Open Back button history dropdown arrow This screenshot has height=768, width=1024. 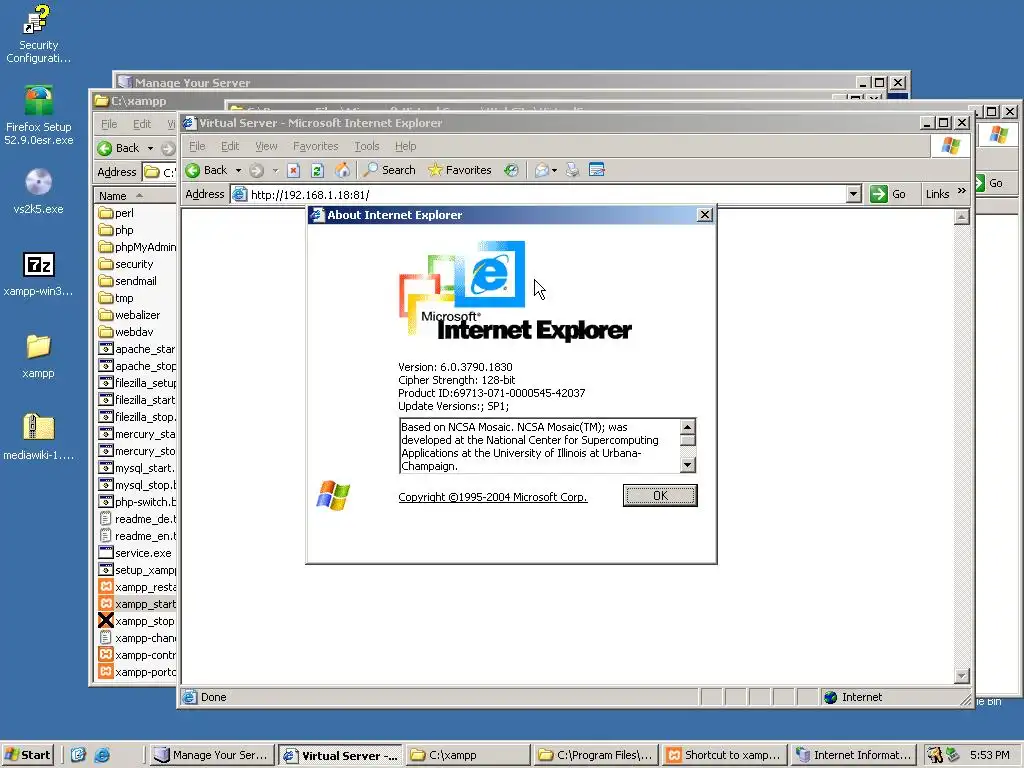point(238,171)
